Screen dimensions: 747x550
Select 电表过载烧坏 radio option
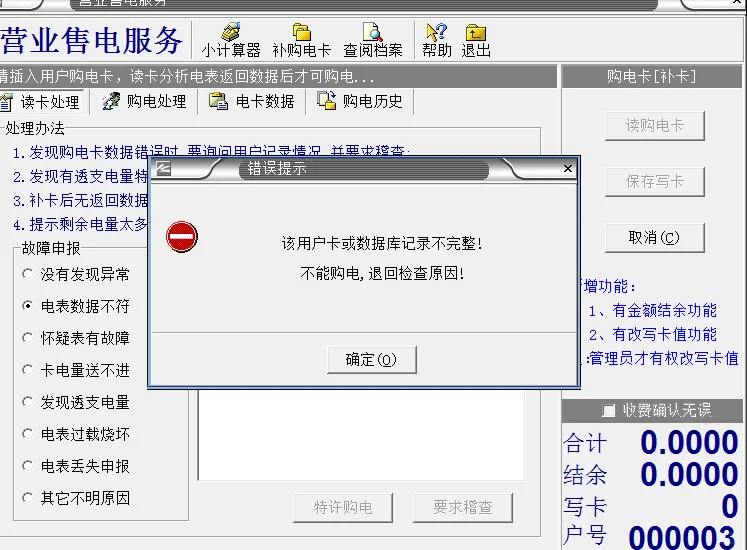(28, 434)
